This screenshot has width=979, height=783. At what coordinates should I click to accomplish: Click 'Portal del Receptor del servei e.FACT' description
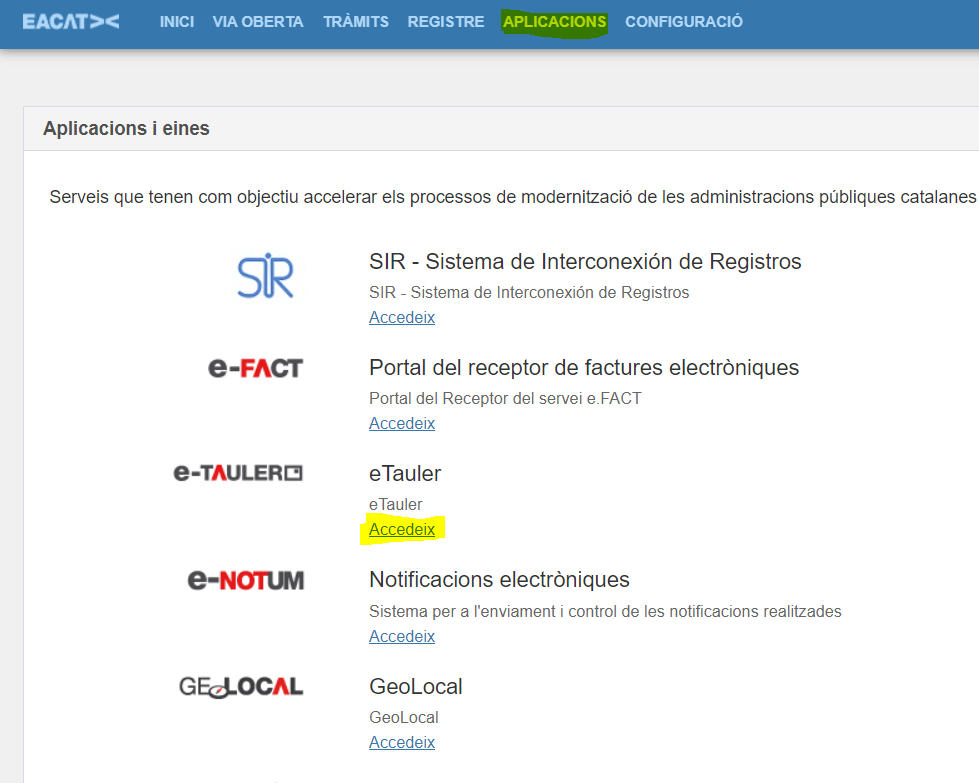pos(505,398)
